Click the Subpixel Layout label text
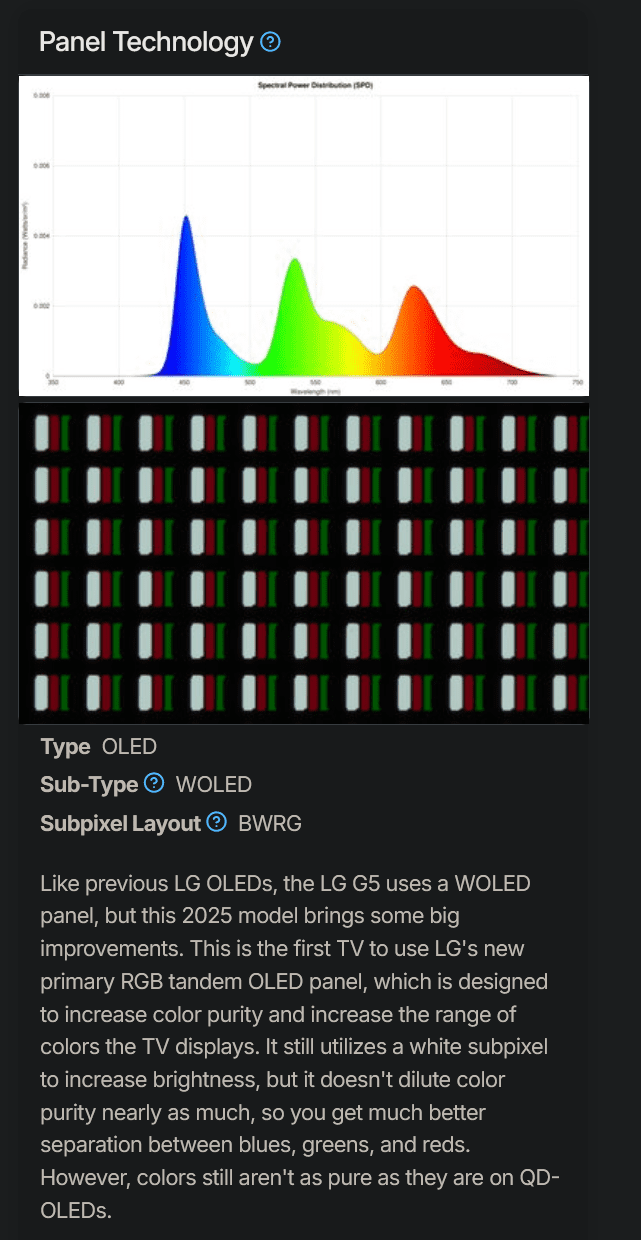Viewport: 641px width, 1240px height. point(121,823)
